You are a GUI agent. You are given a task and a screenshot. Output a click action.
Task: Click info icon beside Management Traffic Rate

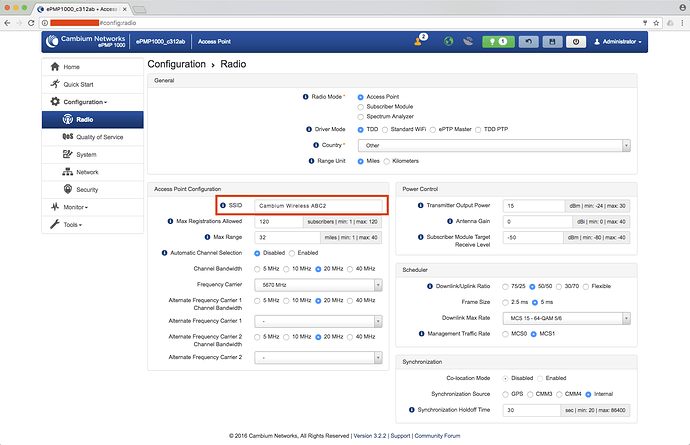(x=421, y=334)
